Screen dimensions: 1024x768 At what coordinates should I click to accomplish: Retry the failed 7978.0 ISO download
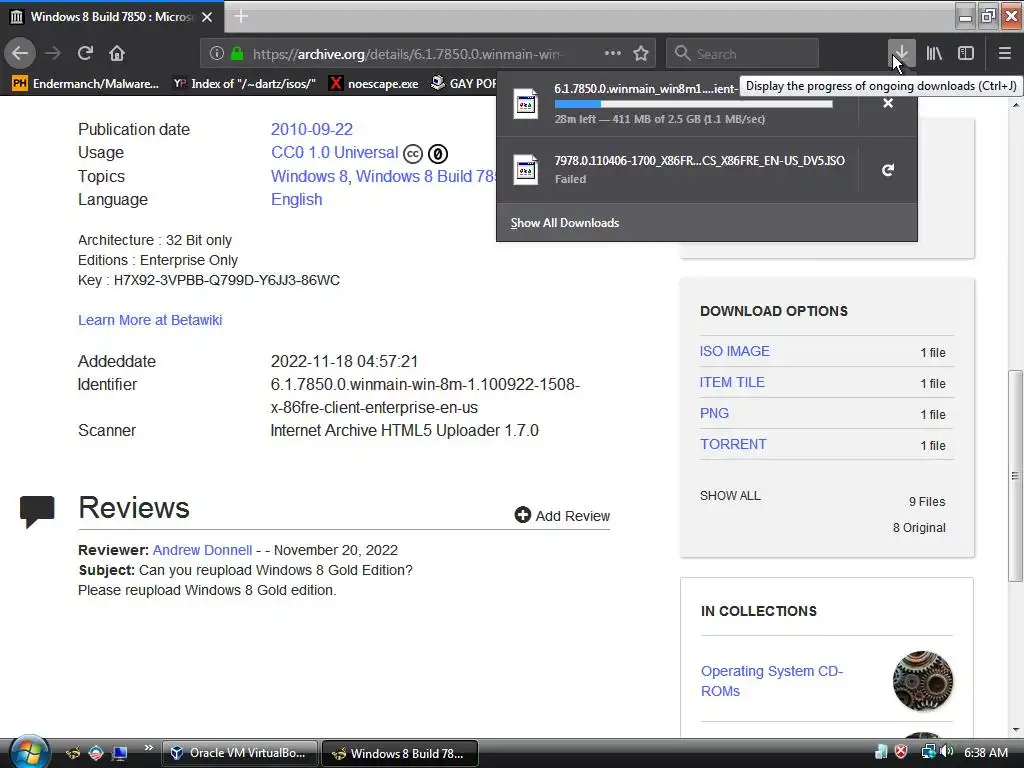(888, 170)
